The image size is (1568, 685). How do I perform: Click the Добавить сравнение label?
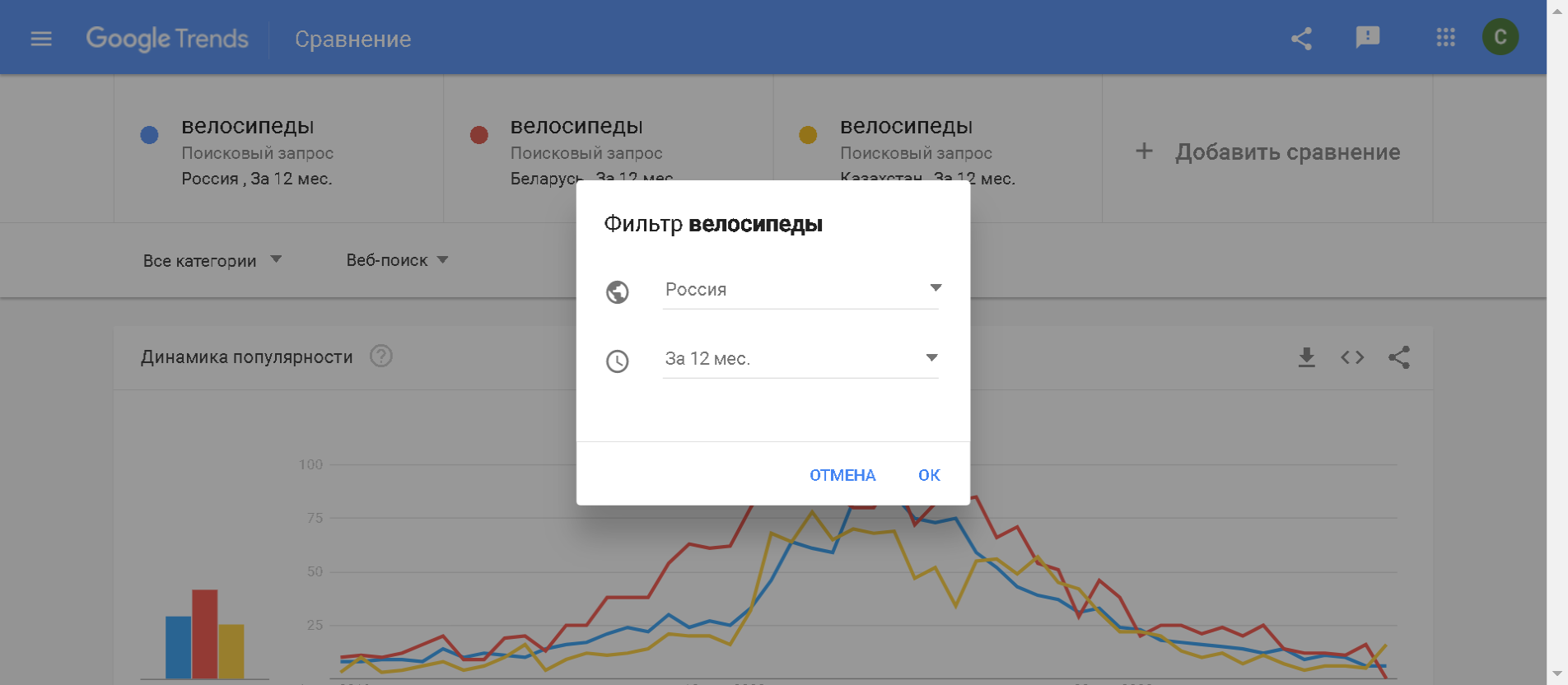tap(1287, 152)
